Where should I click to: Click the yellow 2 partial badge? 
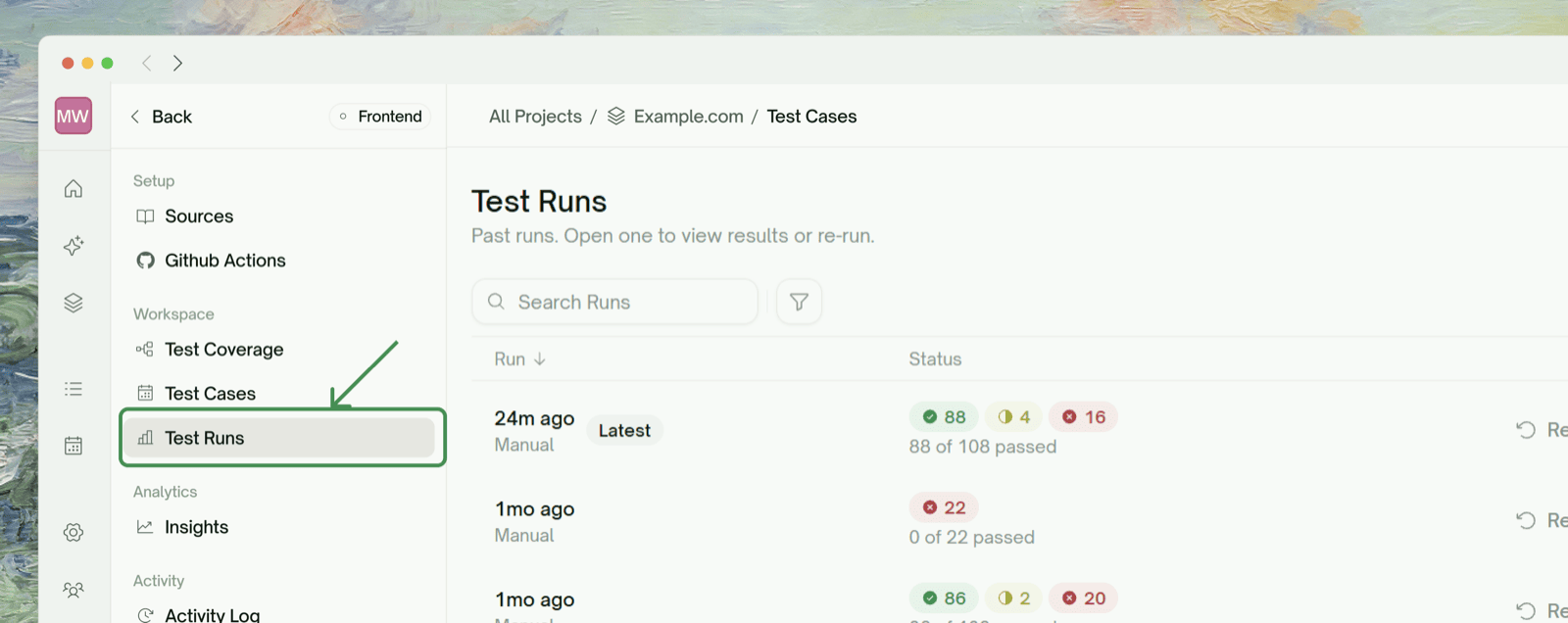pos(1013,598)
